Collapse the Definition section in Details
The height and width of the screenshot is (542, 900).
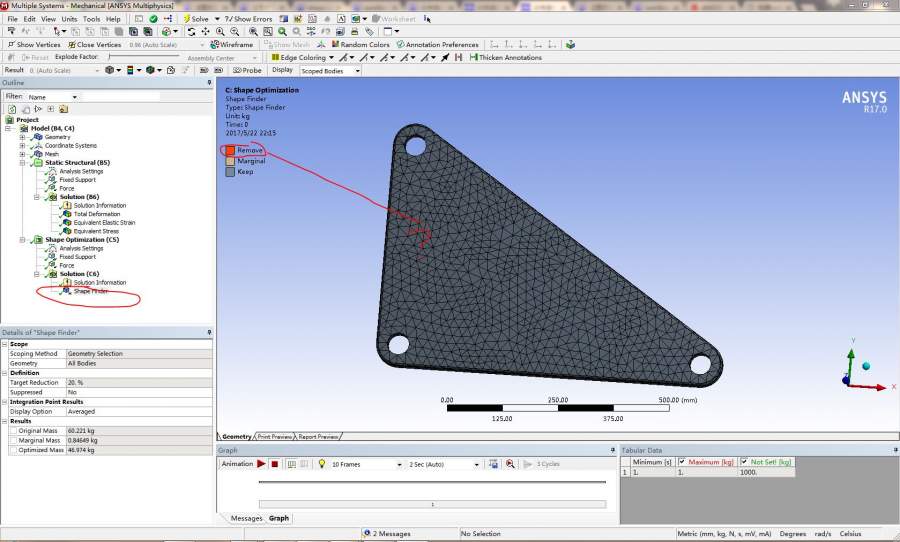click(5, 373)
